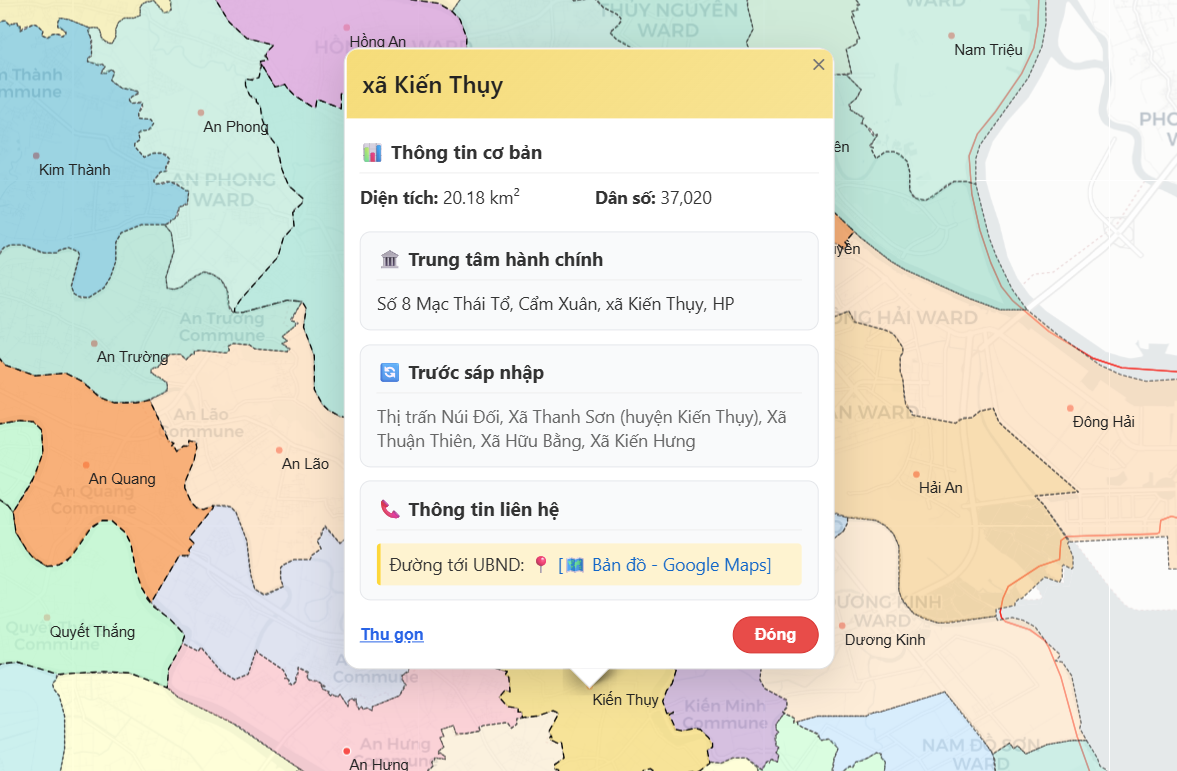
Task: Click the refresh icon beside Trước sáp nhập
Action: 390,373
